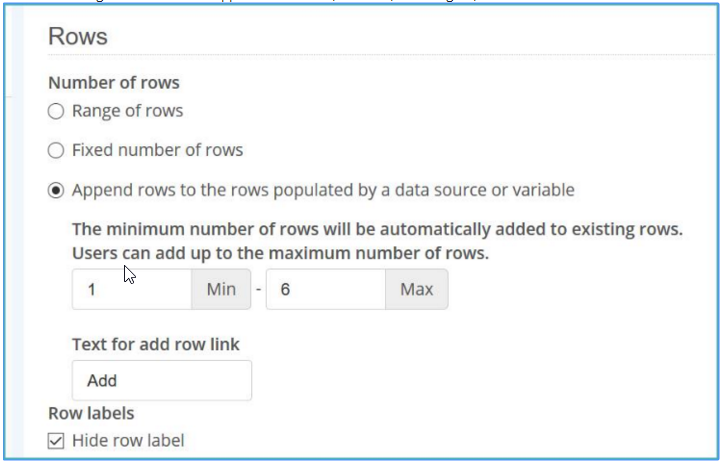The image size is (728, 465).
Task: Click the 'Range of rows' label text
Action: click(x=127, y=111)
